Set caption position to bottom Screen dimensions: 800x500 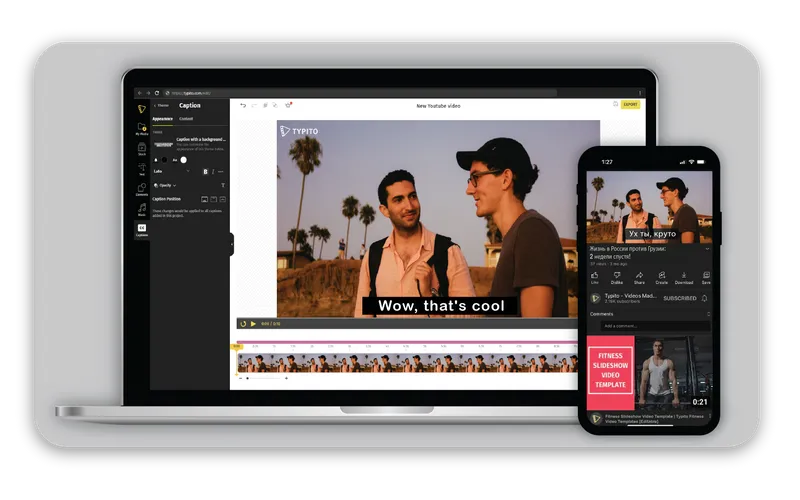205,199
